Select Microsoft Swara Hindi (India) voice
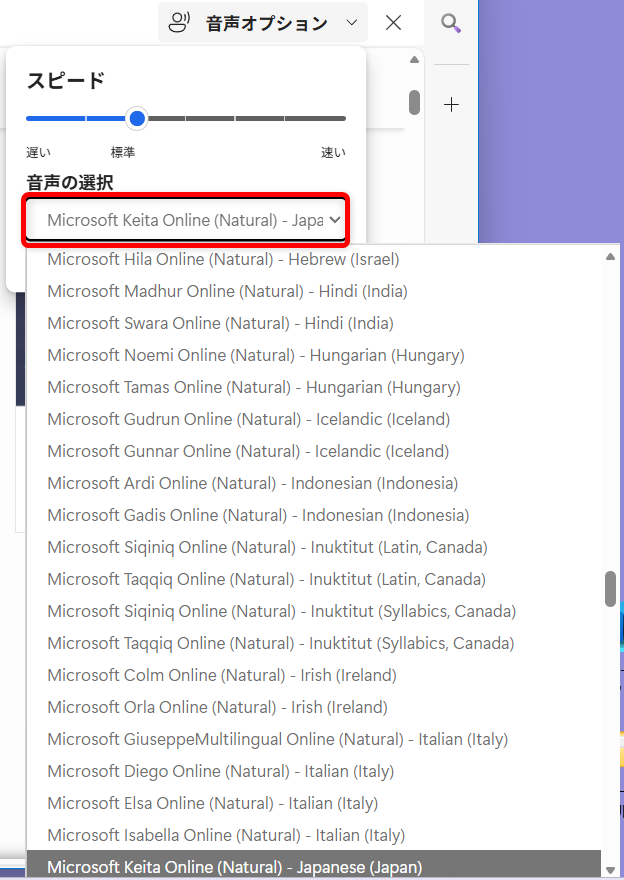This screenshot has width=624, height=880. (313, 323)
